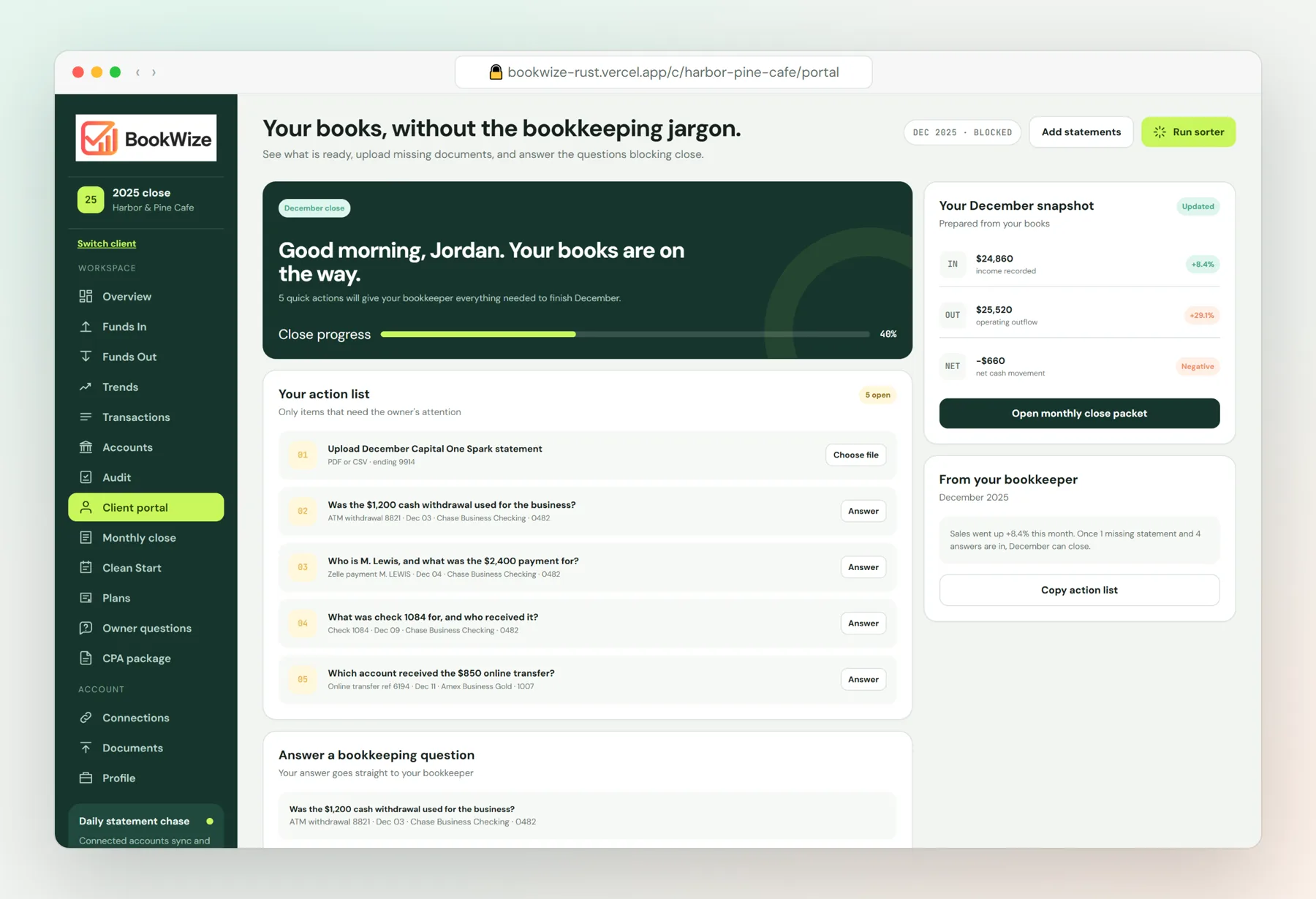Click the browser address bar URL
The width and height of the screenshot is (1316, 899).
click(x=664, y=72)
